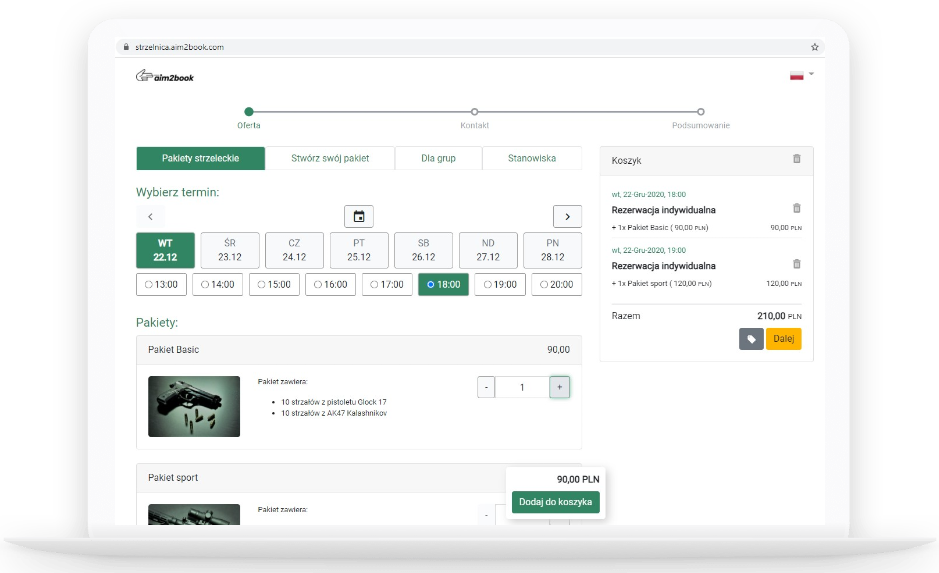The image size is (939, 573).
Task: Click the 210,00 PLN total amount
Action: click(x=779, y=316)
